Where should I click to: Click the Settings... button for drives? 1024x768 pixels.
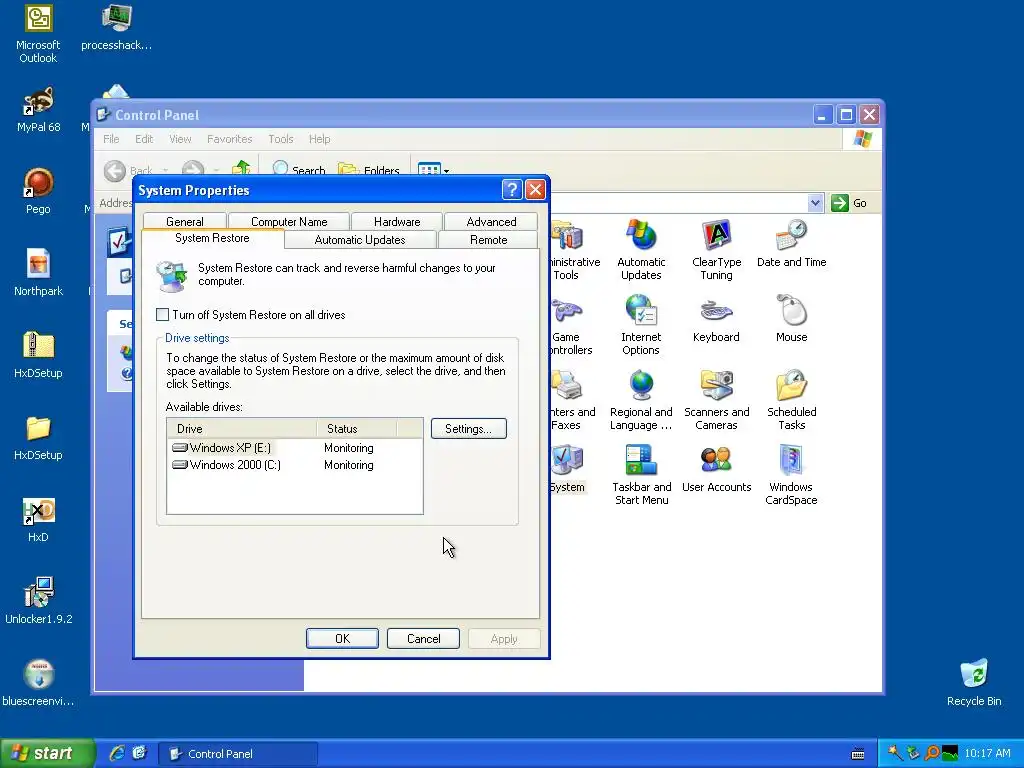[468, 428]
